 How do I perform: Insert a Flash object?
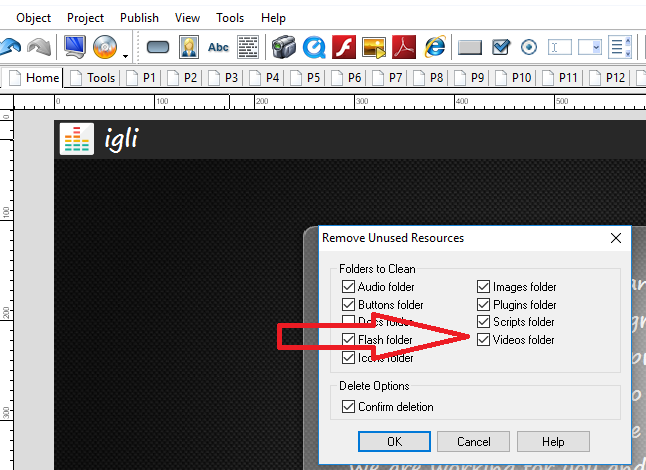tap(343, 47)
